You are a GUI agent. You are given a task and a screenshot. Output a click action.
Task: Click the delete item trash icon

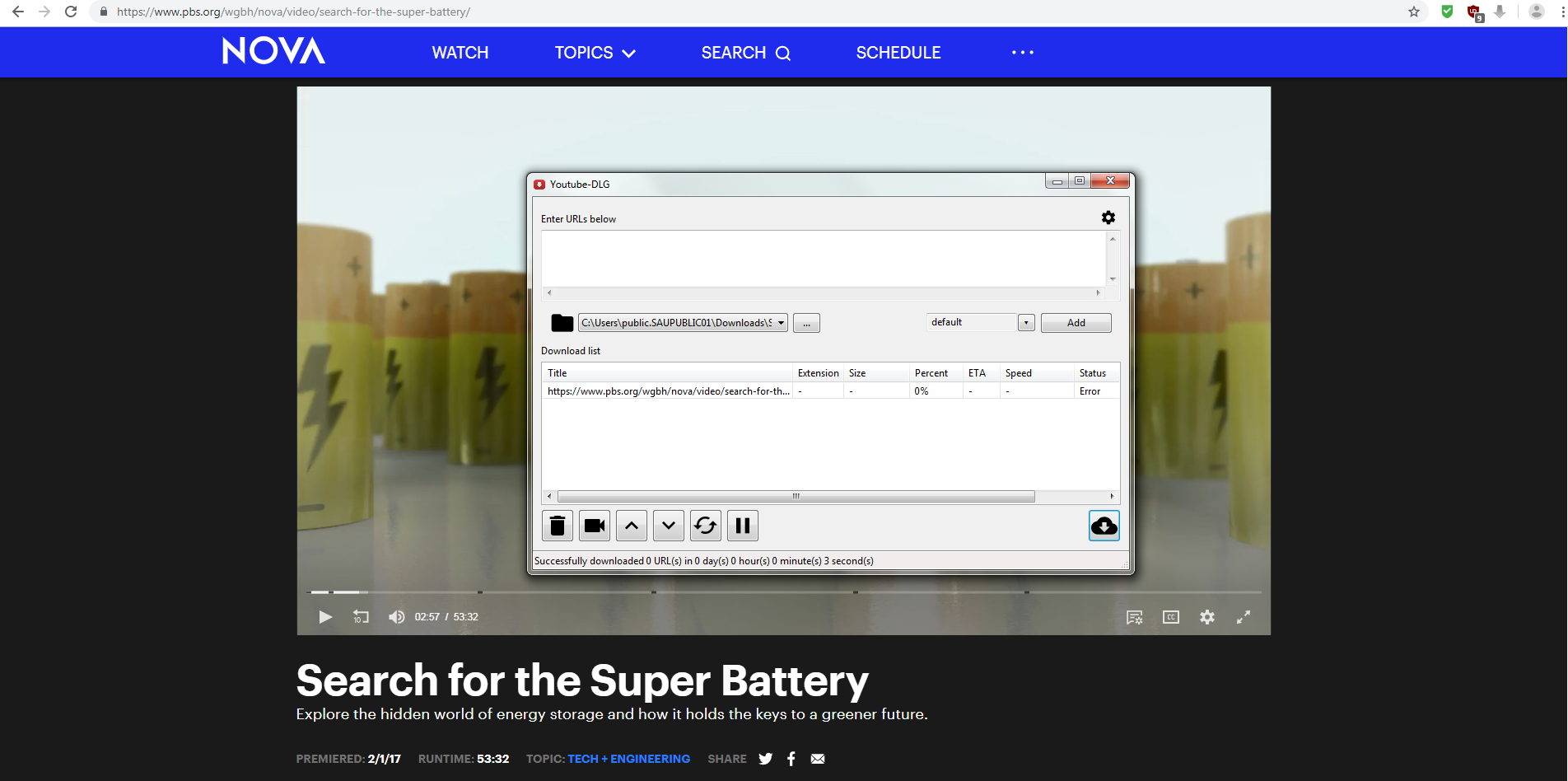tap(557, 526)
